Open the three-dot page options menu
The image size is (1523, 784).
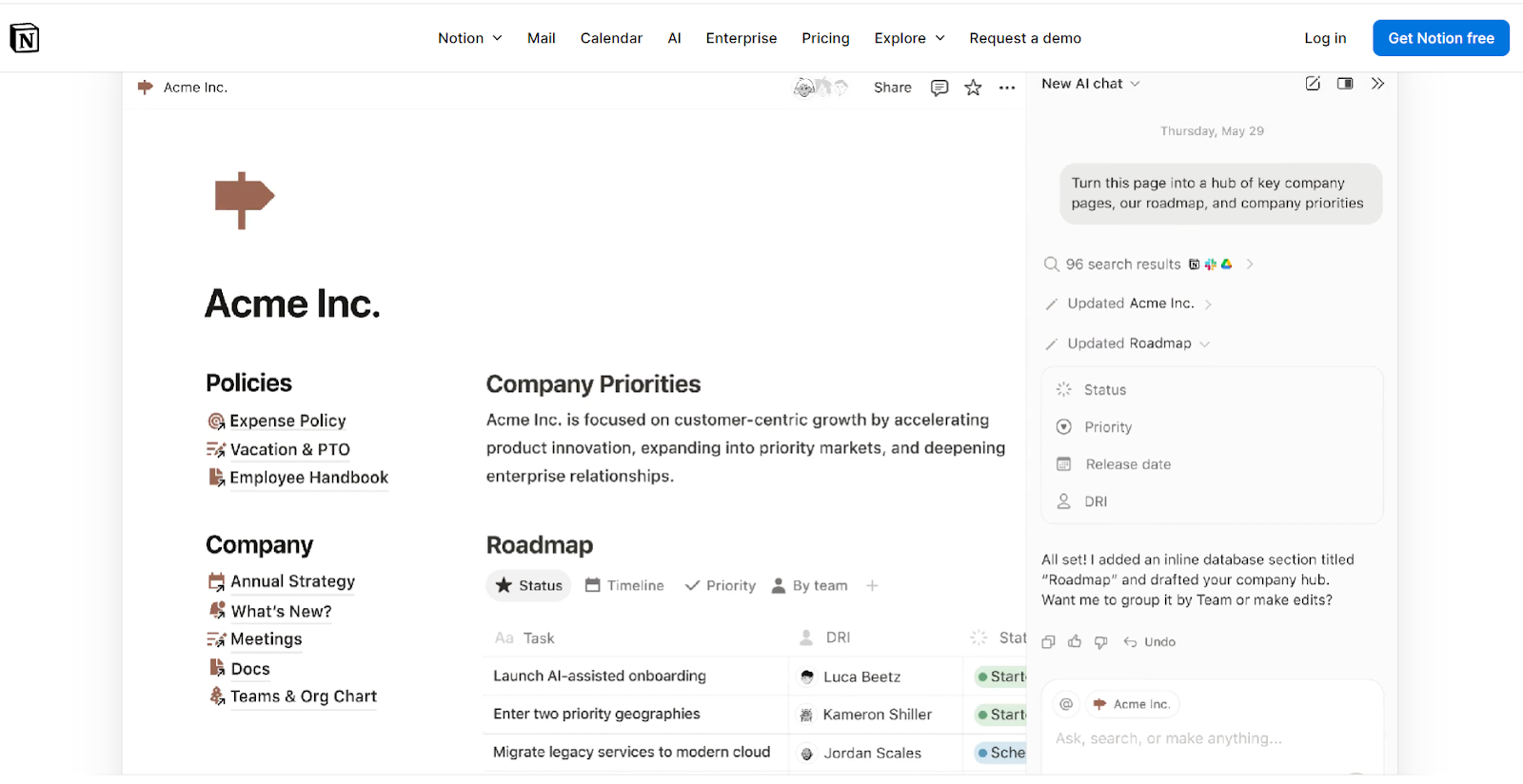point(1007,88)
